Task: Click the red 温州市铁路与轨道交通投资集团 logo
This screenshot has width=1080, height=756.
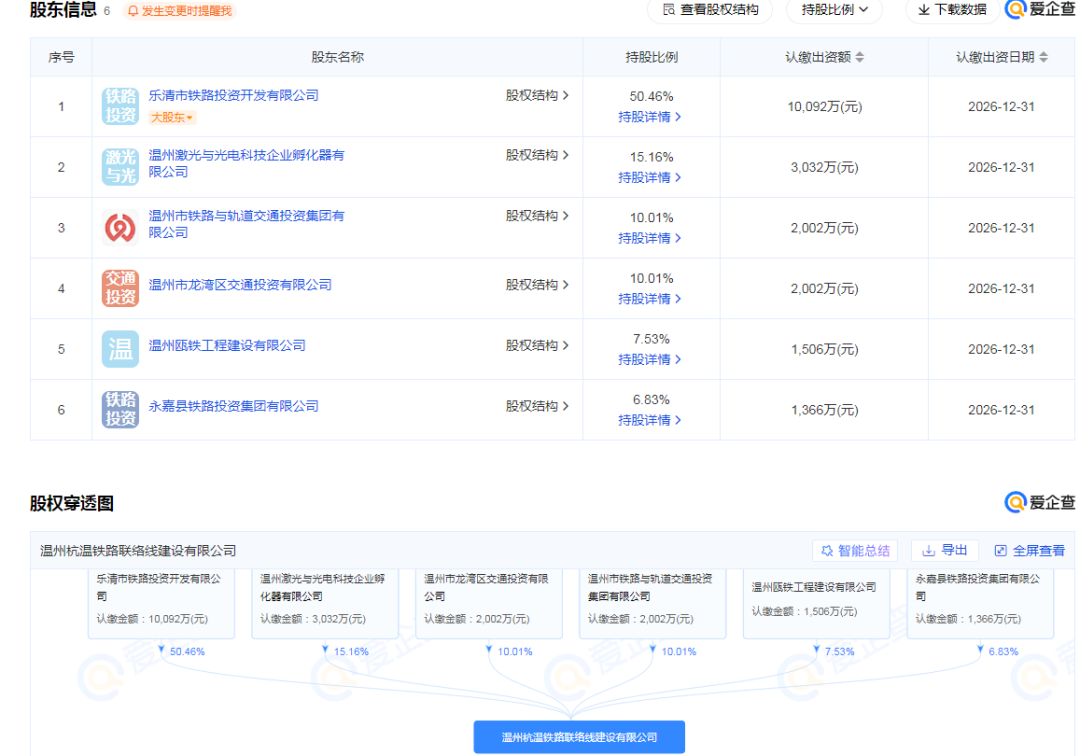Action: pos(120,228)
